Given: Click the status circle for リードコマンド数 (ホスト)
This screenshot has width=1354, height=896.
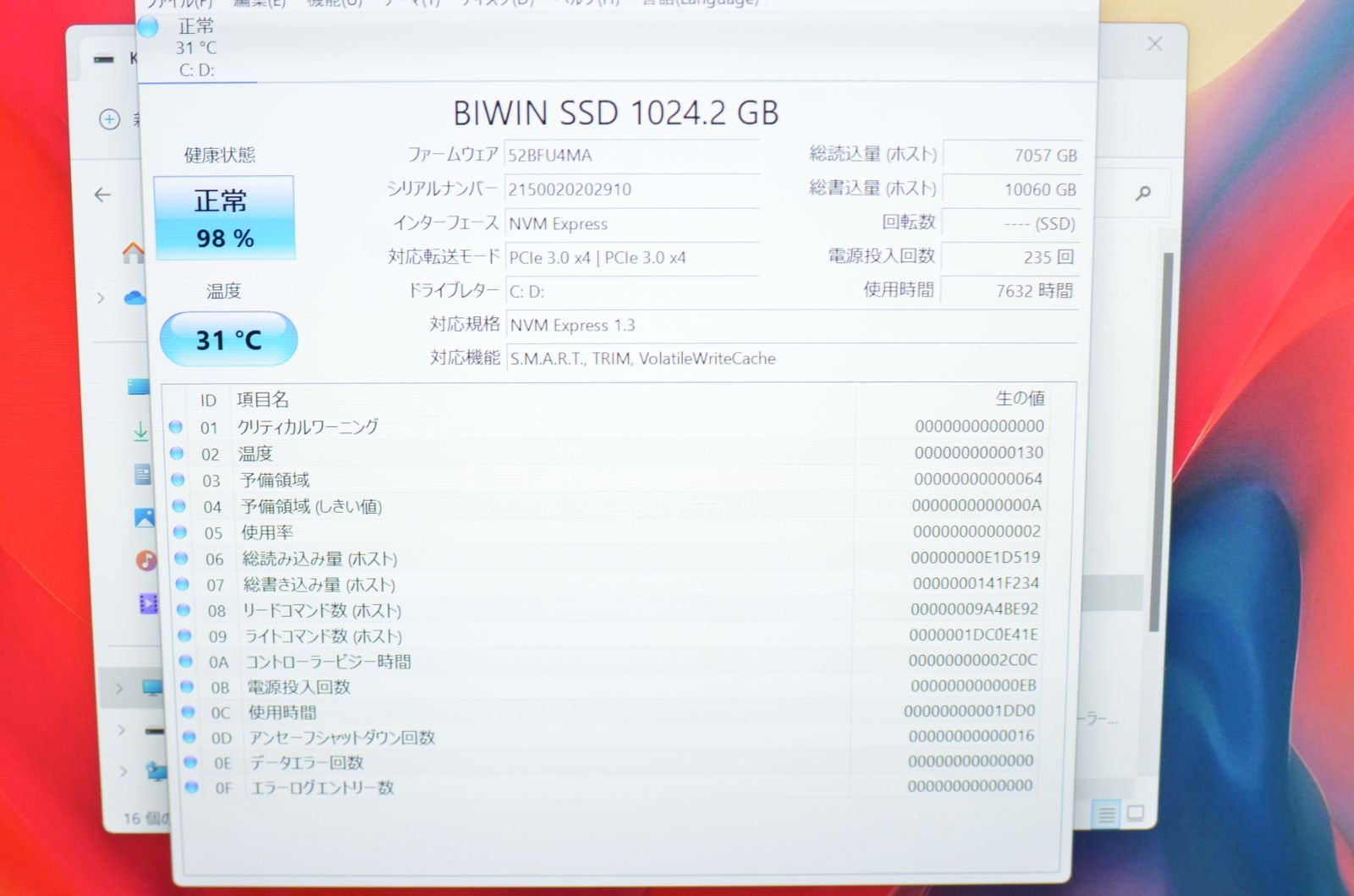Looking at the screenshot, I should 184,610.
